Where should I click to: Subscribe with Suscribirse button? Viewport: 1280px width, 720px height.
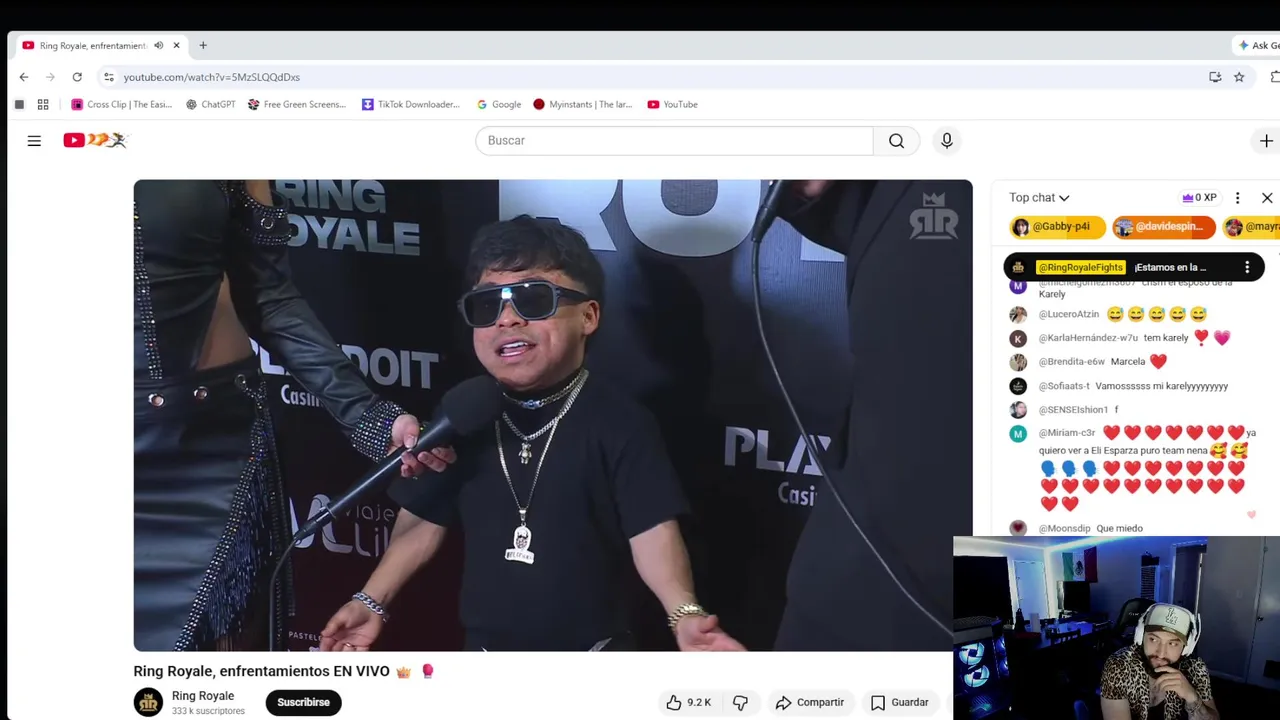304,702
